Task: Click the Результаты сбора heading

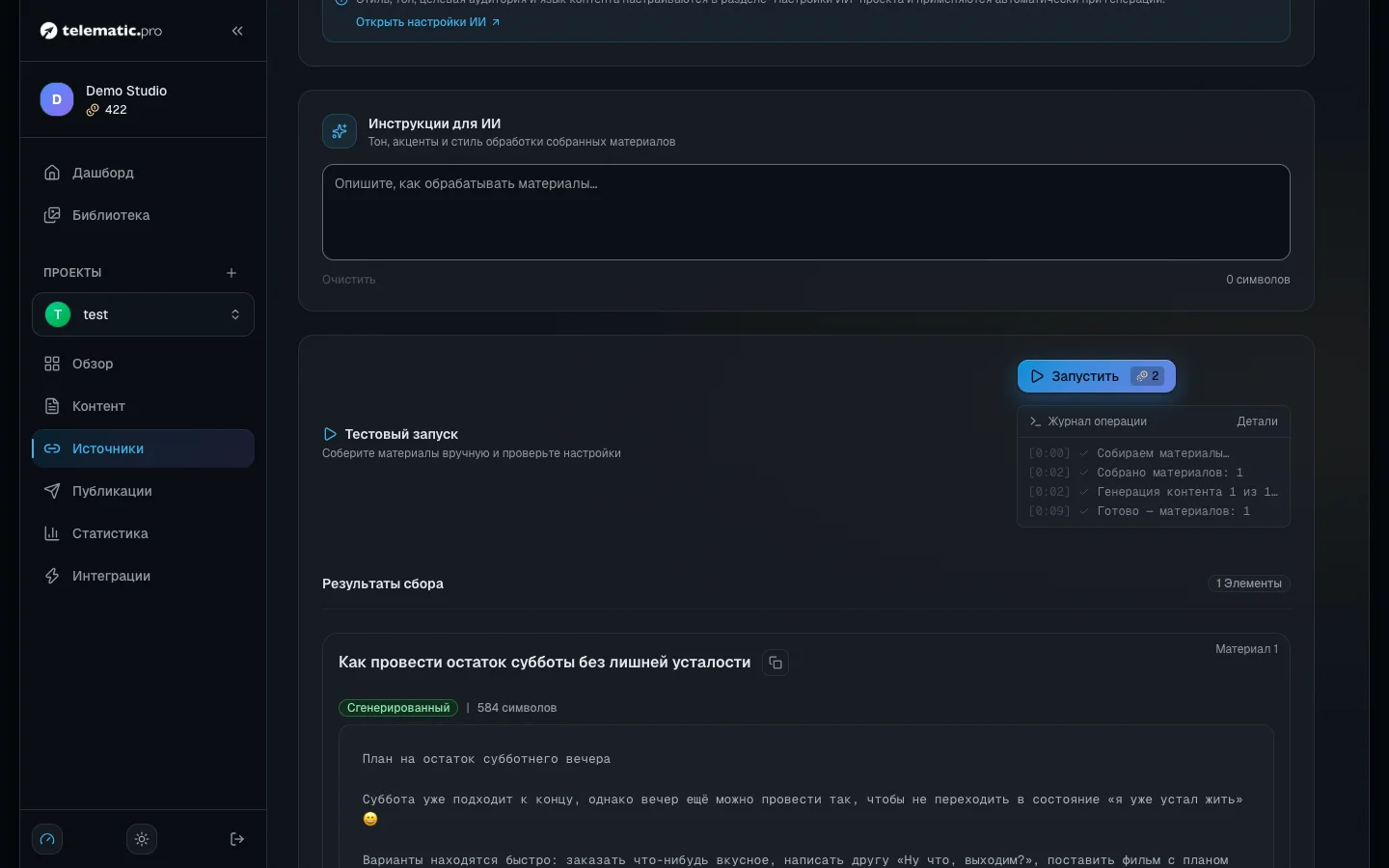Action: pos(383,583)
